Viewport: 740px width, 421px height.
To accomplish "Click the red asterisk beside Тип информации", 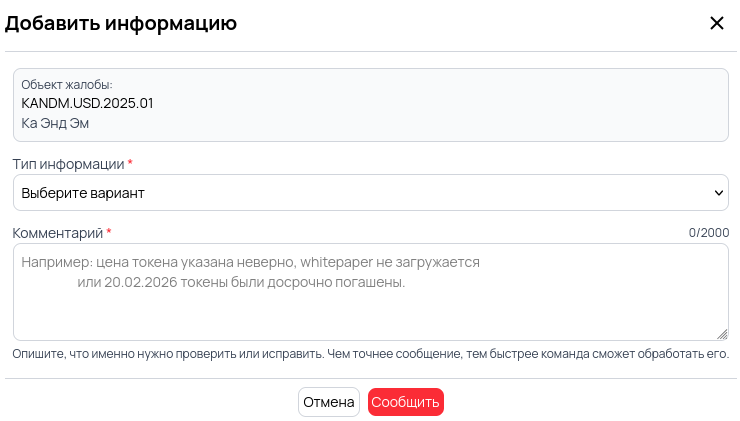I will click(130, 163).
